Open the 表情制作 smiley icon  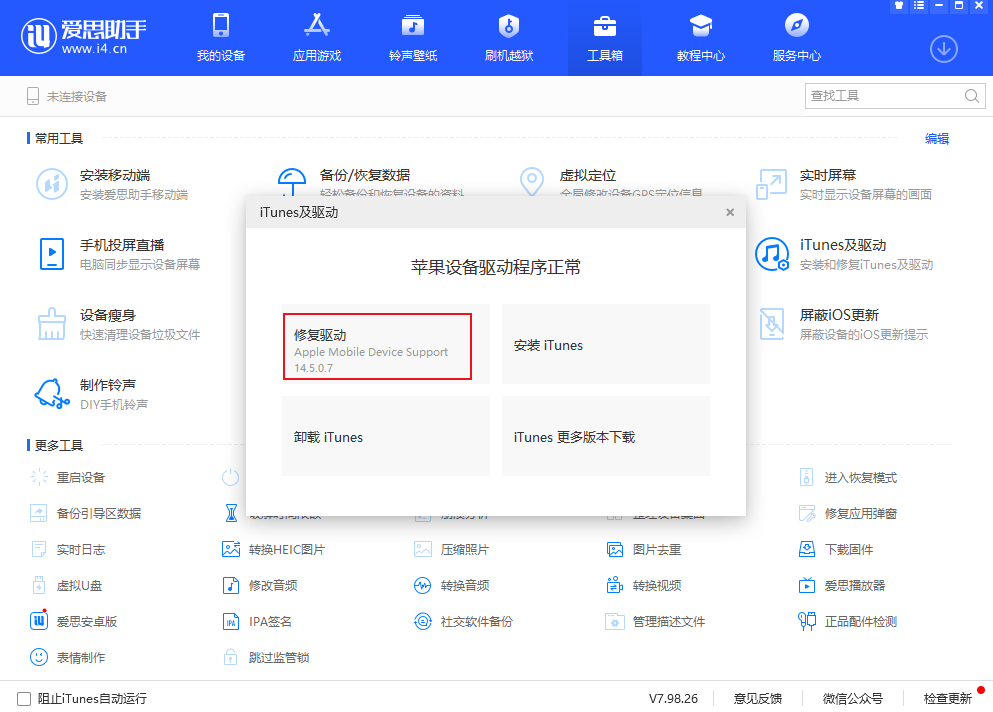pyautogui.click(x=39, y=657)
